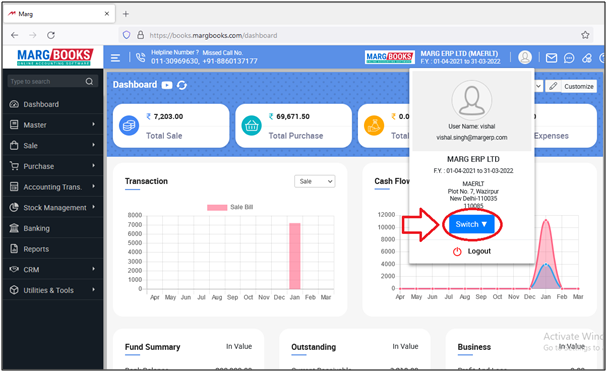This screenshot has height=372, width=608.
Task: Click the Type to search field
Action: click(x=52, y=81)
